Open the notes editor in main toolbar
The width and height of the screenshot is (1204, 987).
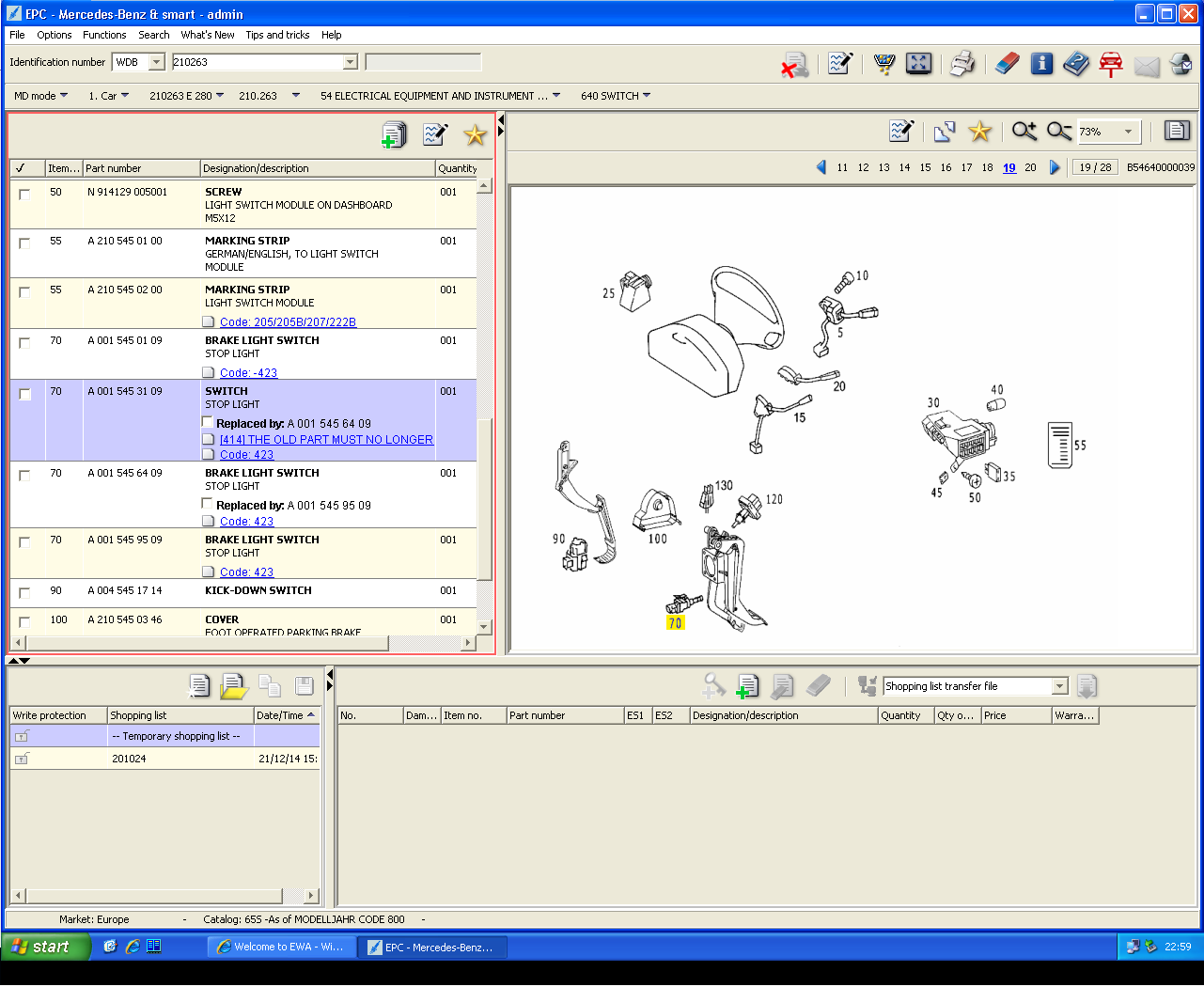click(840, 64)
